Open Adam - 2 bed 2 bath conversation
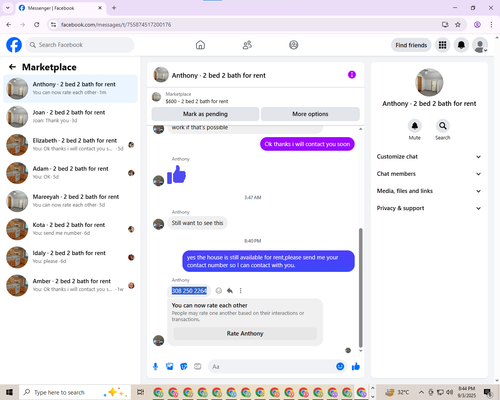This screenshot has width=500, height=400. [x=70, y=173]
